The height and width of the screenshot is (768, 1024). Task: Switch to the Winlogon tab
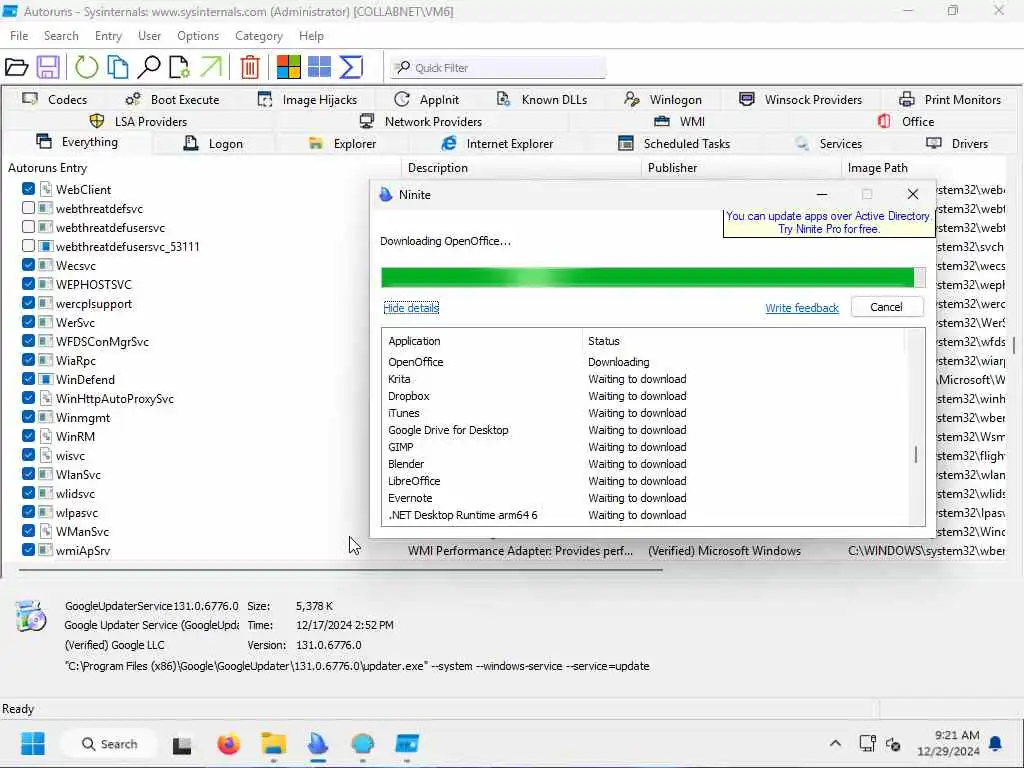click(662, 100)
